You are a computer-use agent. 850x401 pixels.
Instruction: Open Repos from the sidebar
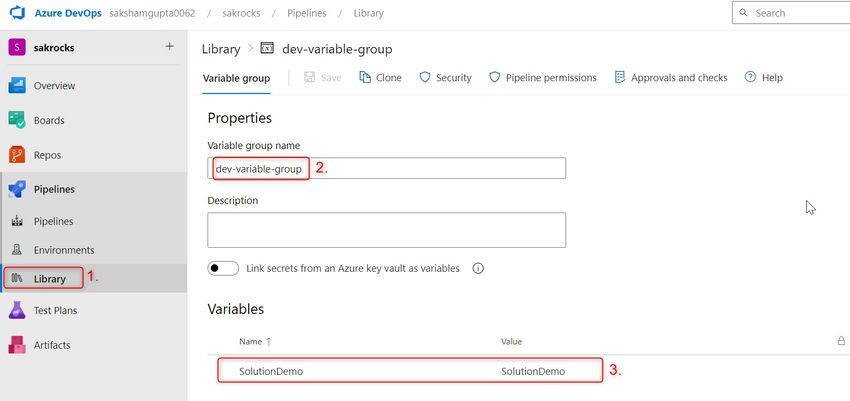tap(46, 155)
